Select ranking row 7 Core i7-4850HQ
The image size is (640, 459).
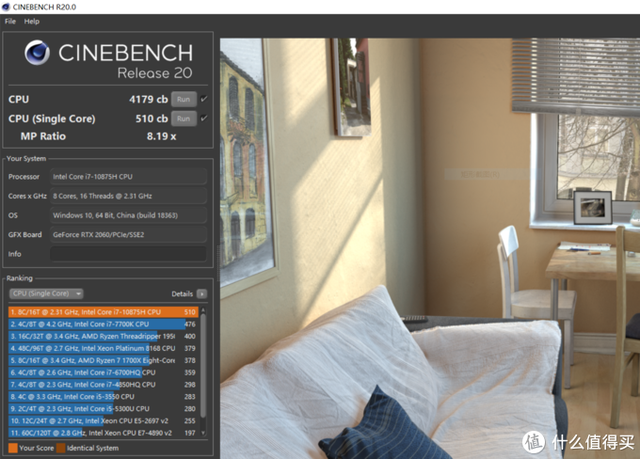point(103,384)
